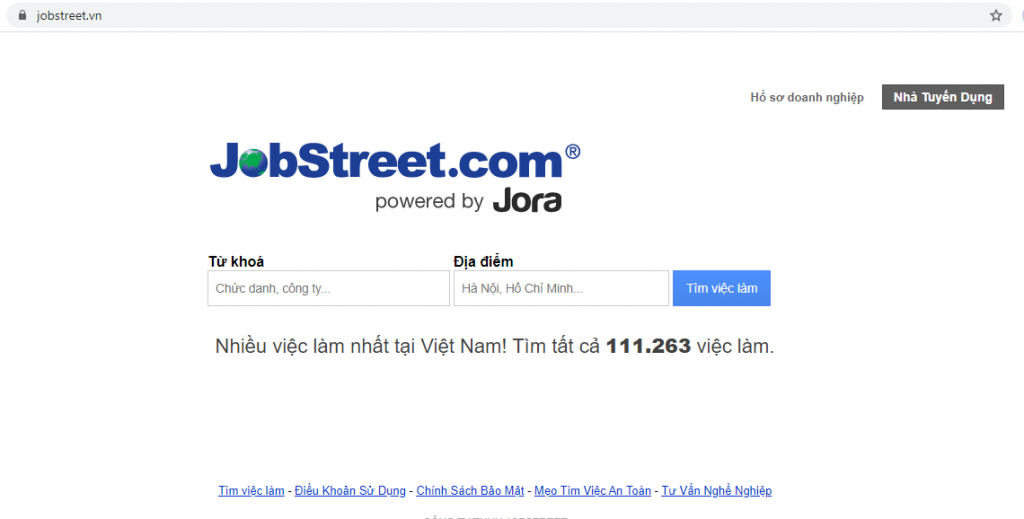
Task: Open Chính Sách Bảo Mật link
Action: click(x=470, y=490)
